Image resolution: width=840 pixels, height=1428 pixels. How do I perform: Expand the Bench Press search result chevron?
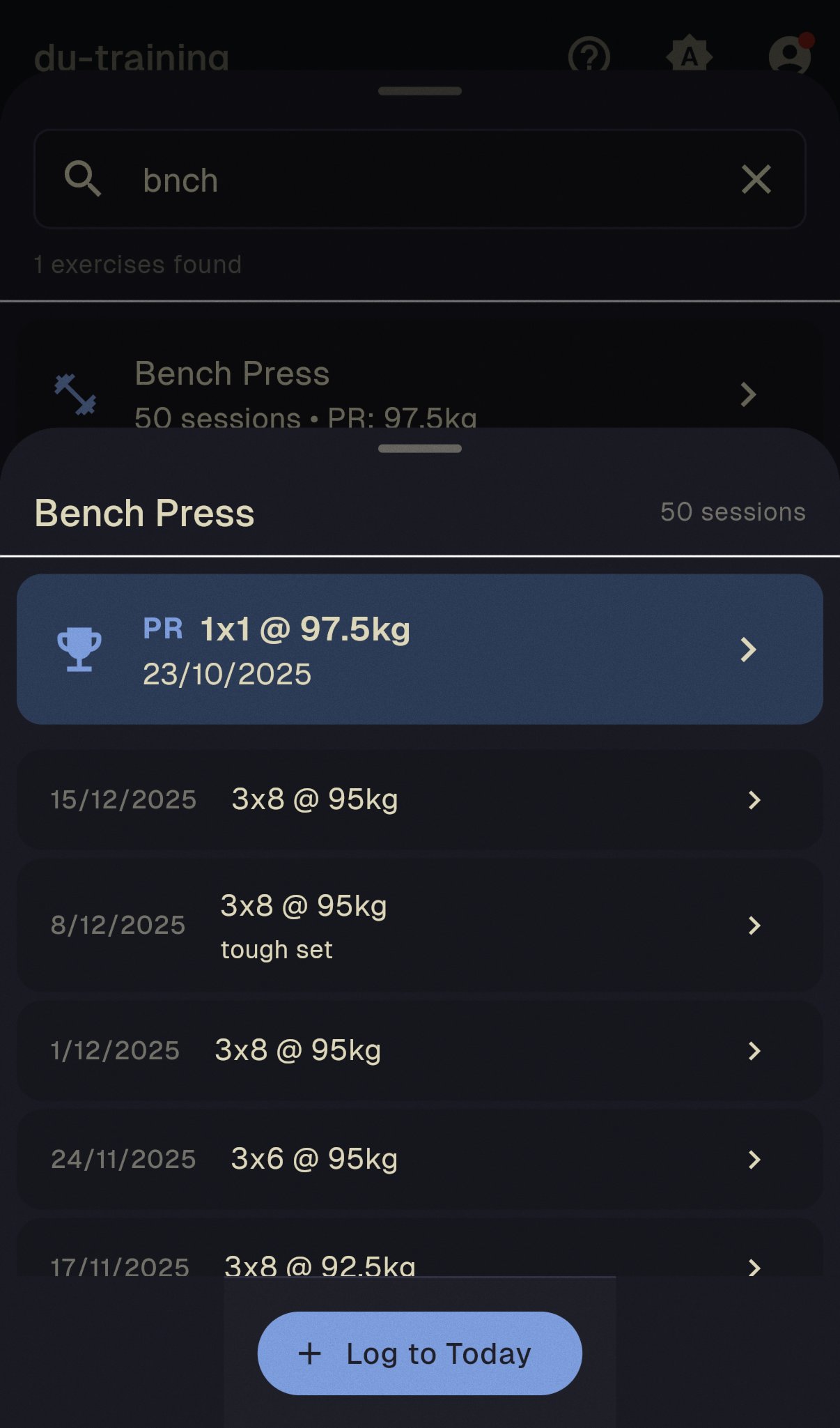(x=748, y=394)
